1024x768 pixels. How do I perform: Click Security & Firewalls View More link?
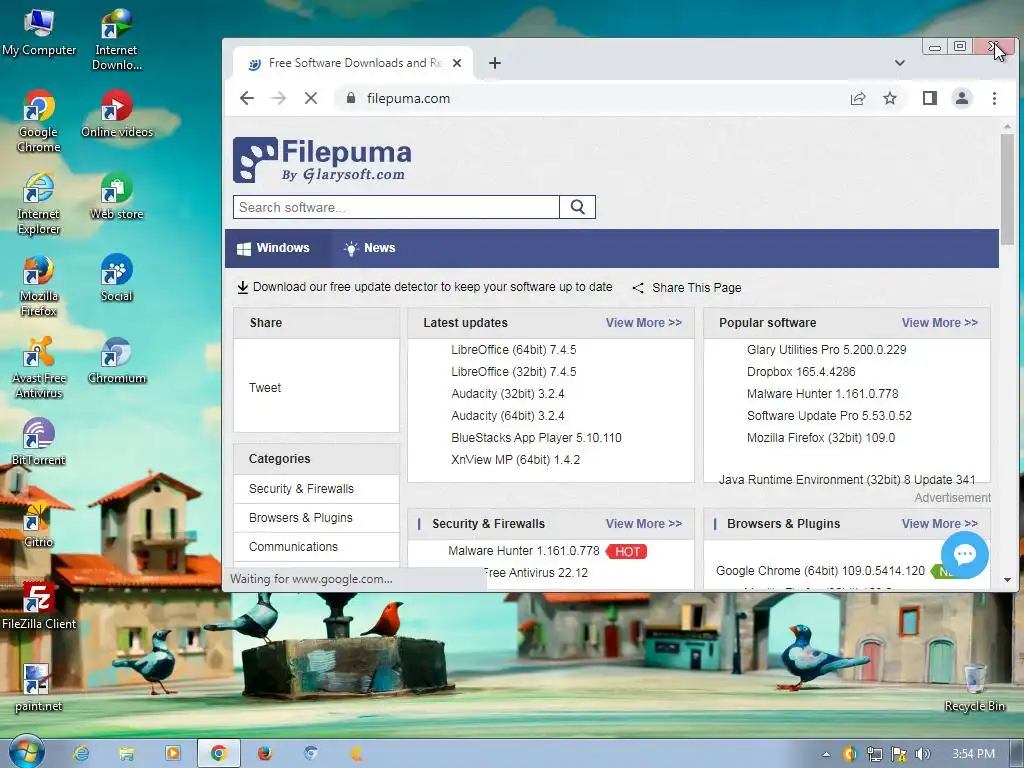[643, 524]
